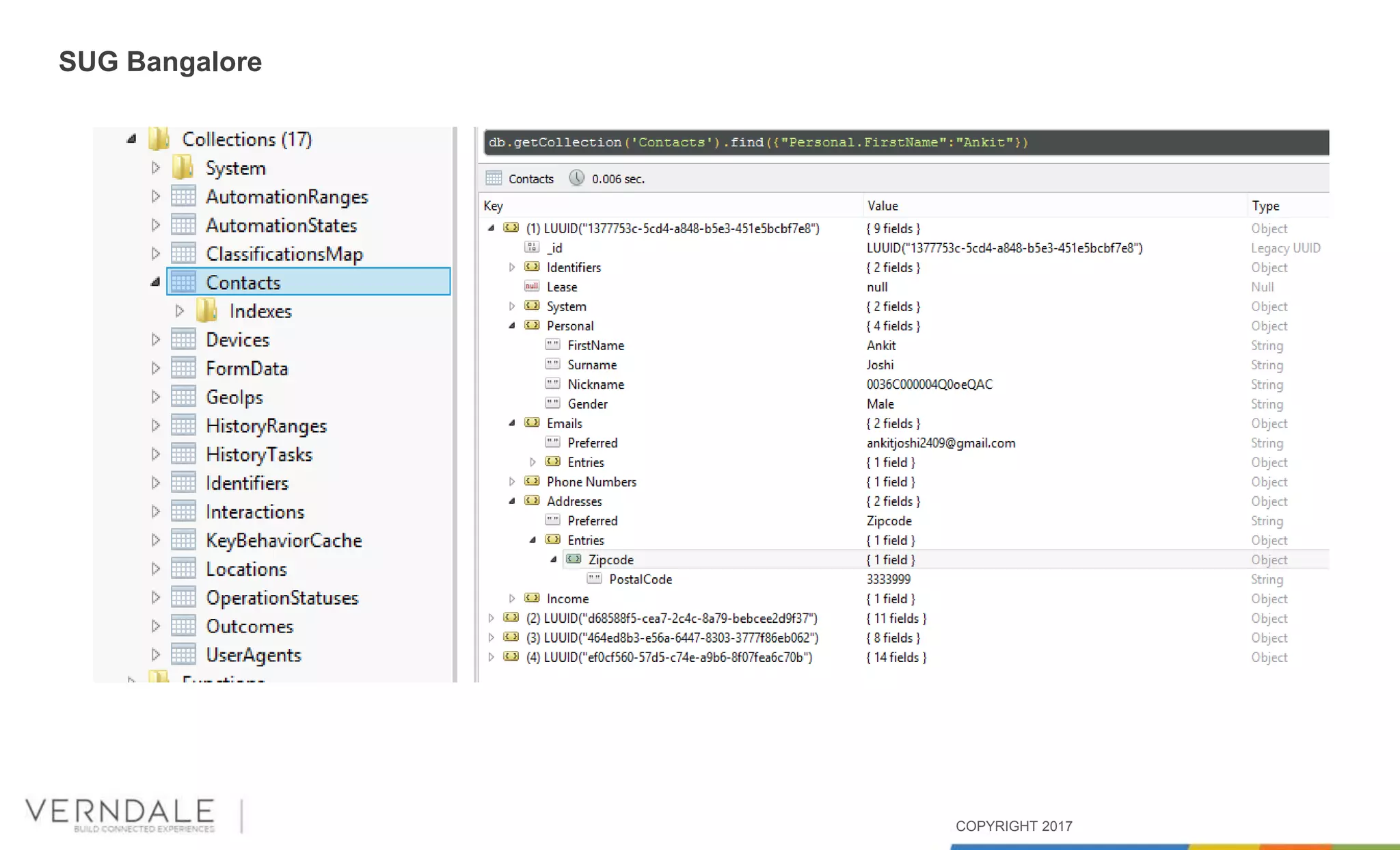The image size is (1400, 850).
Task: Click the Indexes folder icon
Action: click(206, 311)
